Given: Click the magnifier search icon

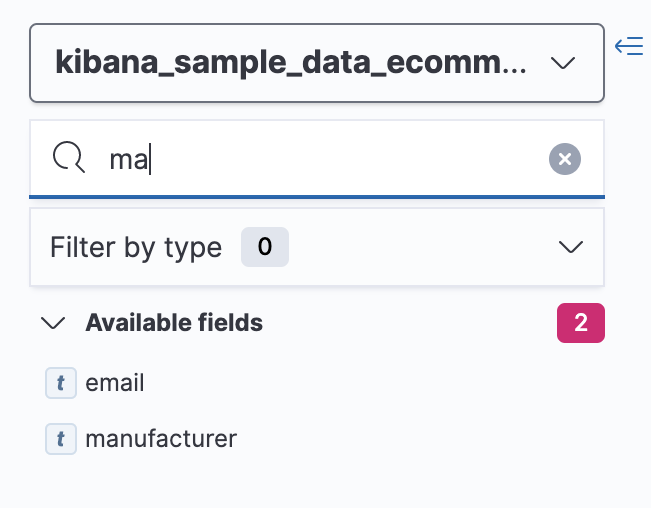Looking at the screenshot, I should click(x=68, y=157).
